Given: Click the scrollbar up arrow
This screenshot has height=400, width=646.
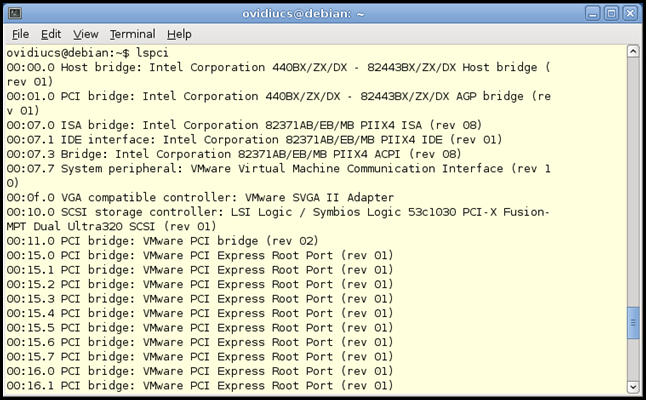Looking at the screenshot, I should [x=633, y=51].
